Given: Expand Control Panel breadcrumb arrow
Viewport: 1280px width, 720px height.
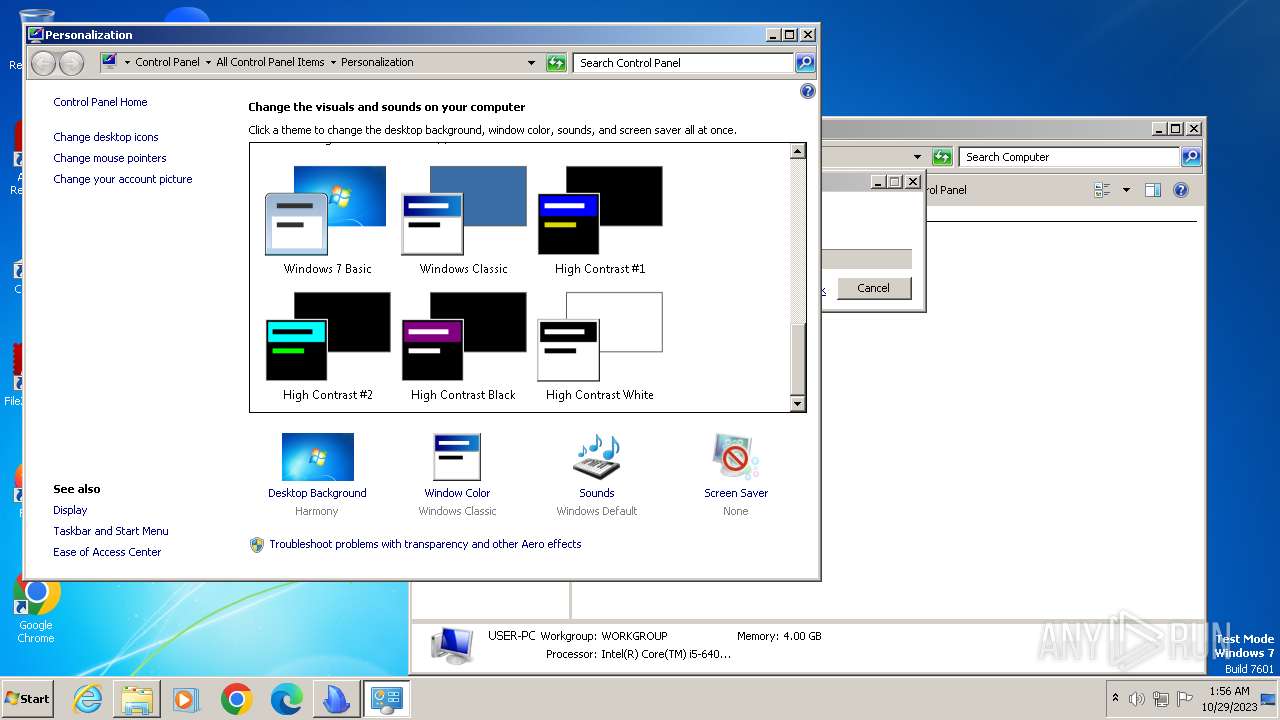Looking at the screenshot, I should (208, 62).
